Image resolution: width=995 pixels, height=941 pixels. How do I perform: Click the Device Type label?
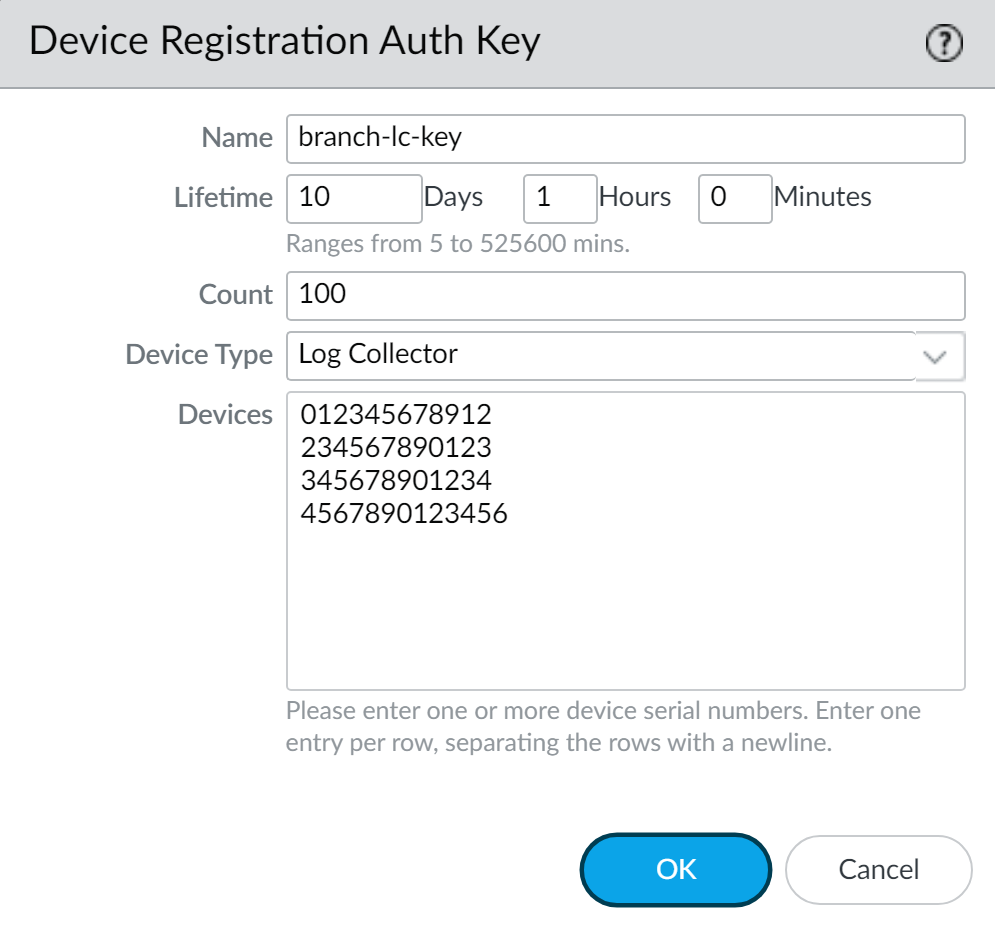(x=199, y=355)
